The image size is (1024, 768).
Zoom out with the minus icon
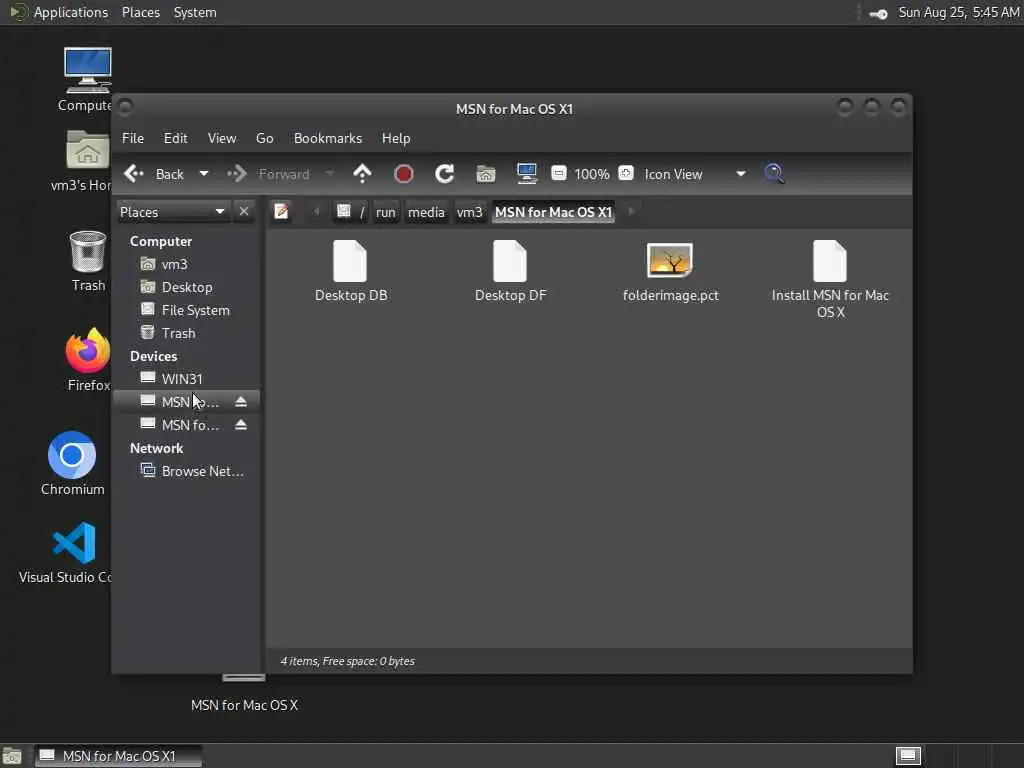point(559,173)
